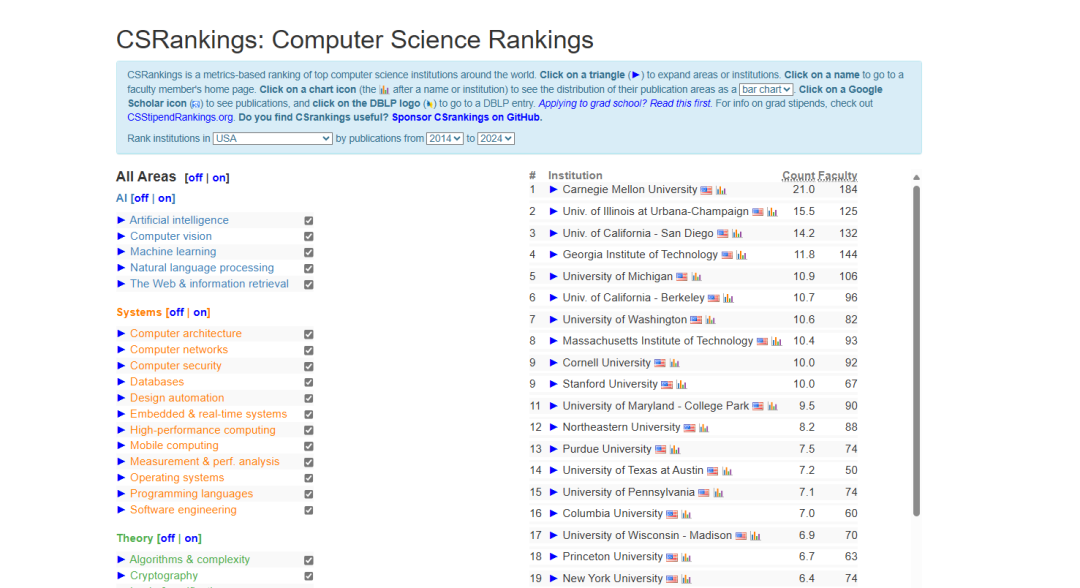Screen dimensions: 1080x588
Task: Open the bar chart type dropdown
Action: coord(766,90)
